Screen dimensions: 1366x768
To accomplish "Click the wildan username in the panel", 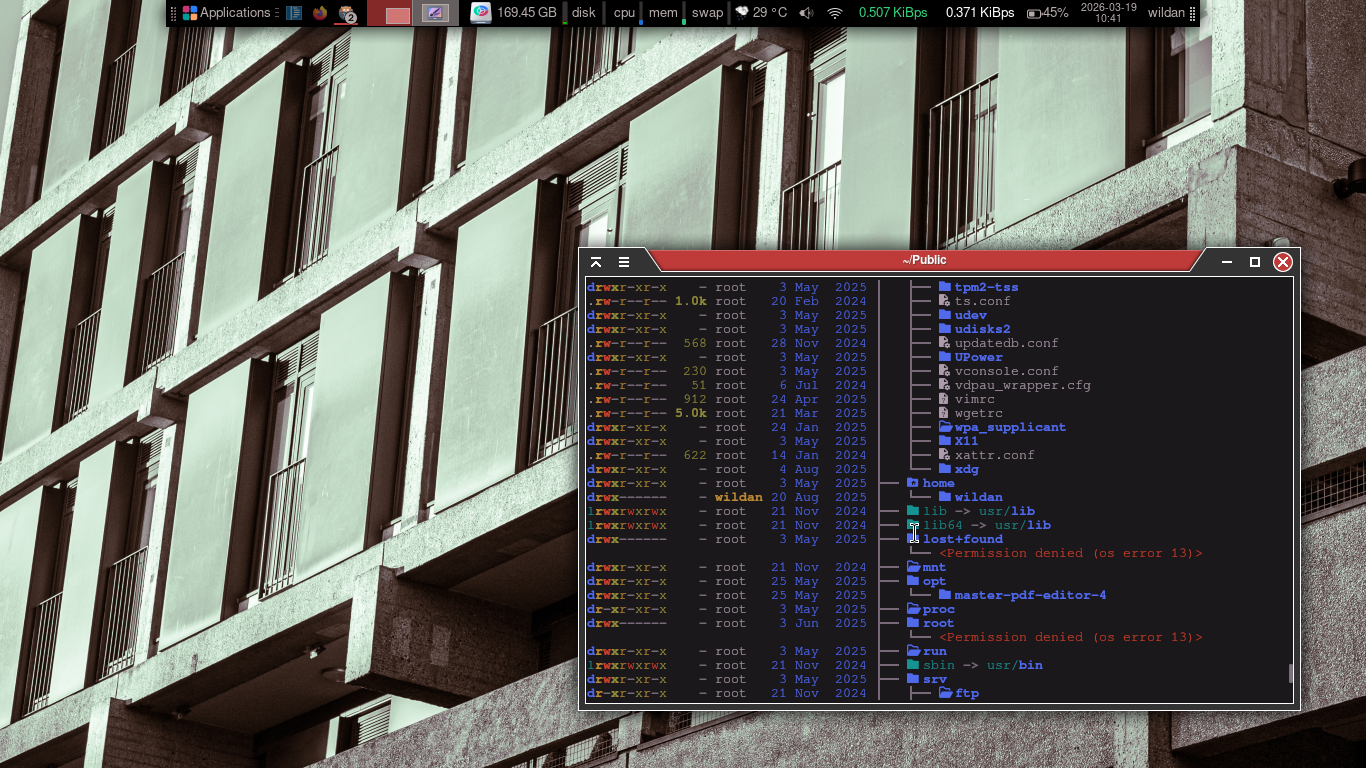I will (x=1165, y=13).
